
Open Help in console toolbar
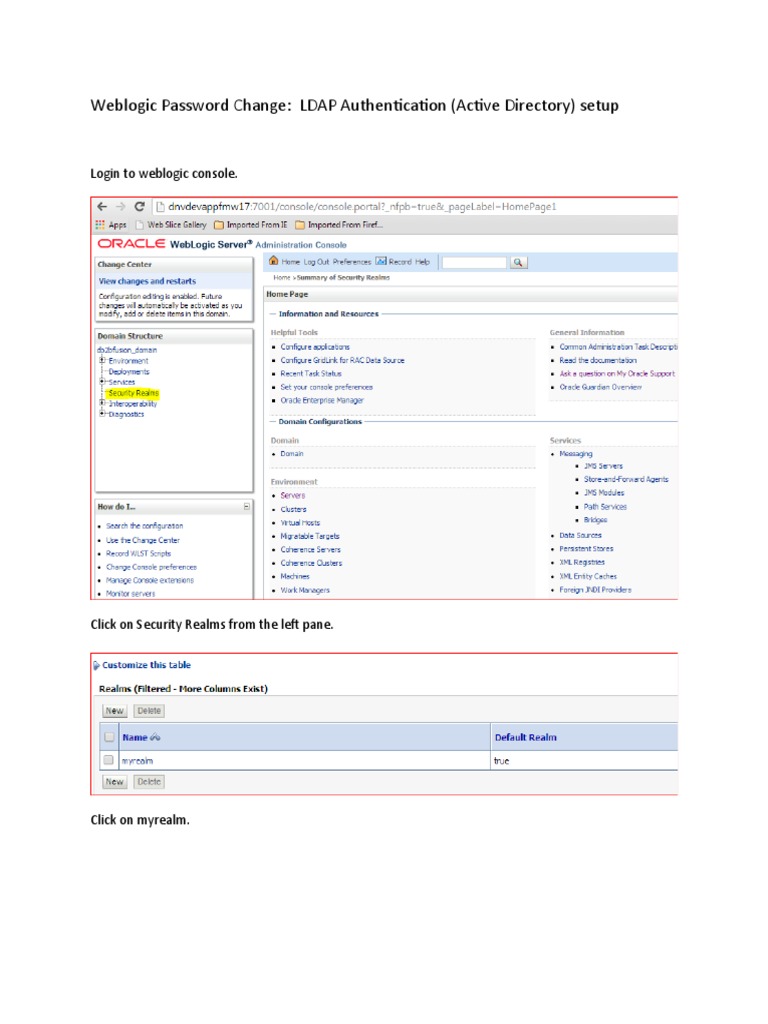(423, 262)
